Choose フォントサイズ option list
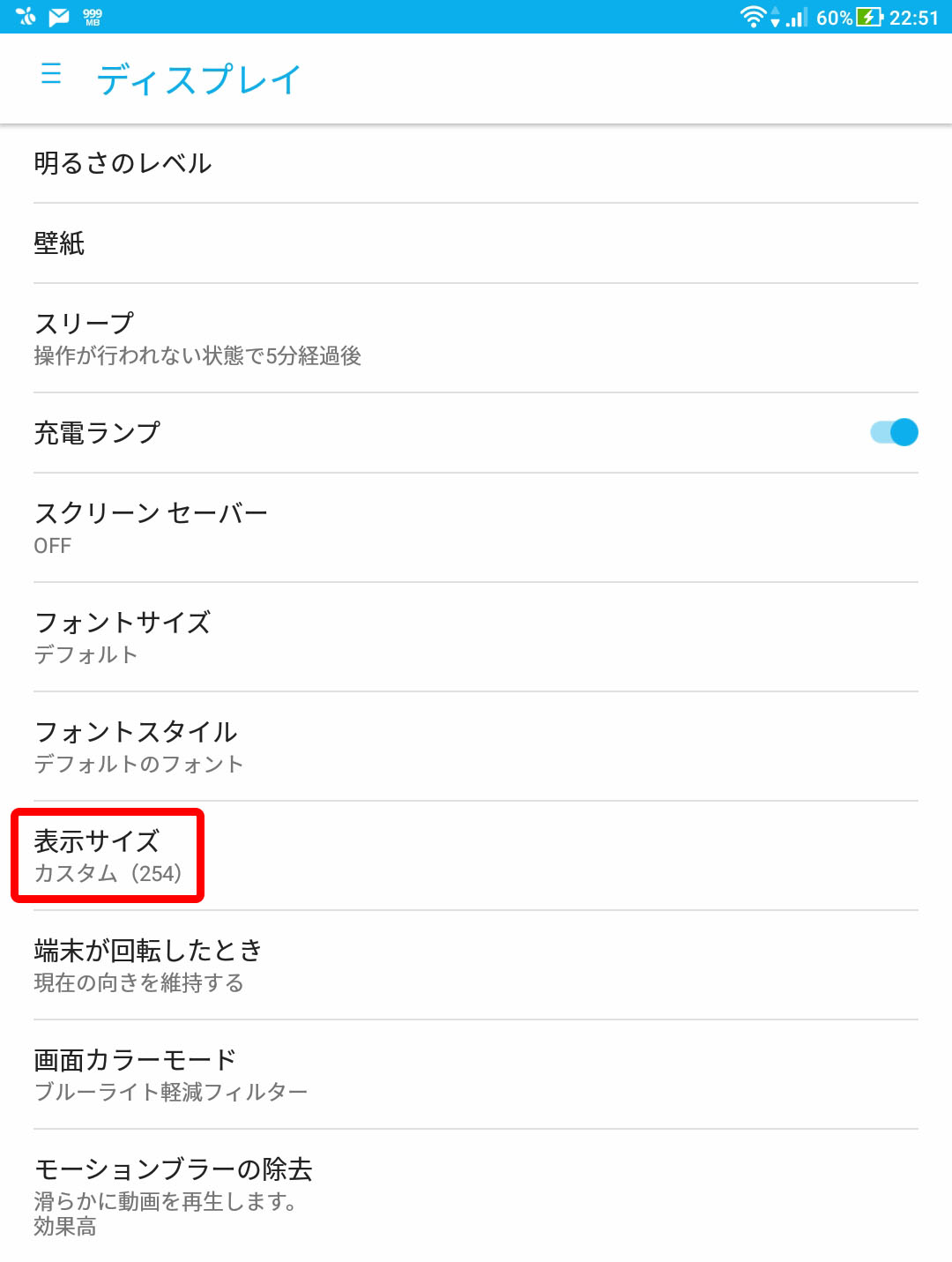 click(x=476, y=637)
